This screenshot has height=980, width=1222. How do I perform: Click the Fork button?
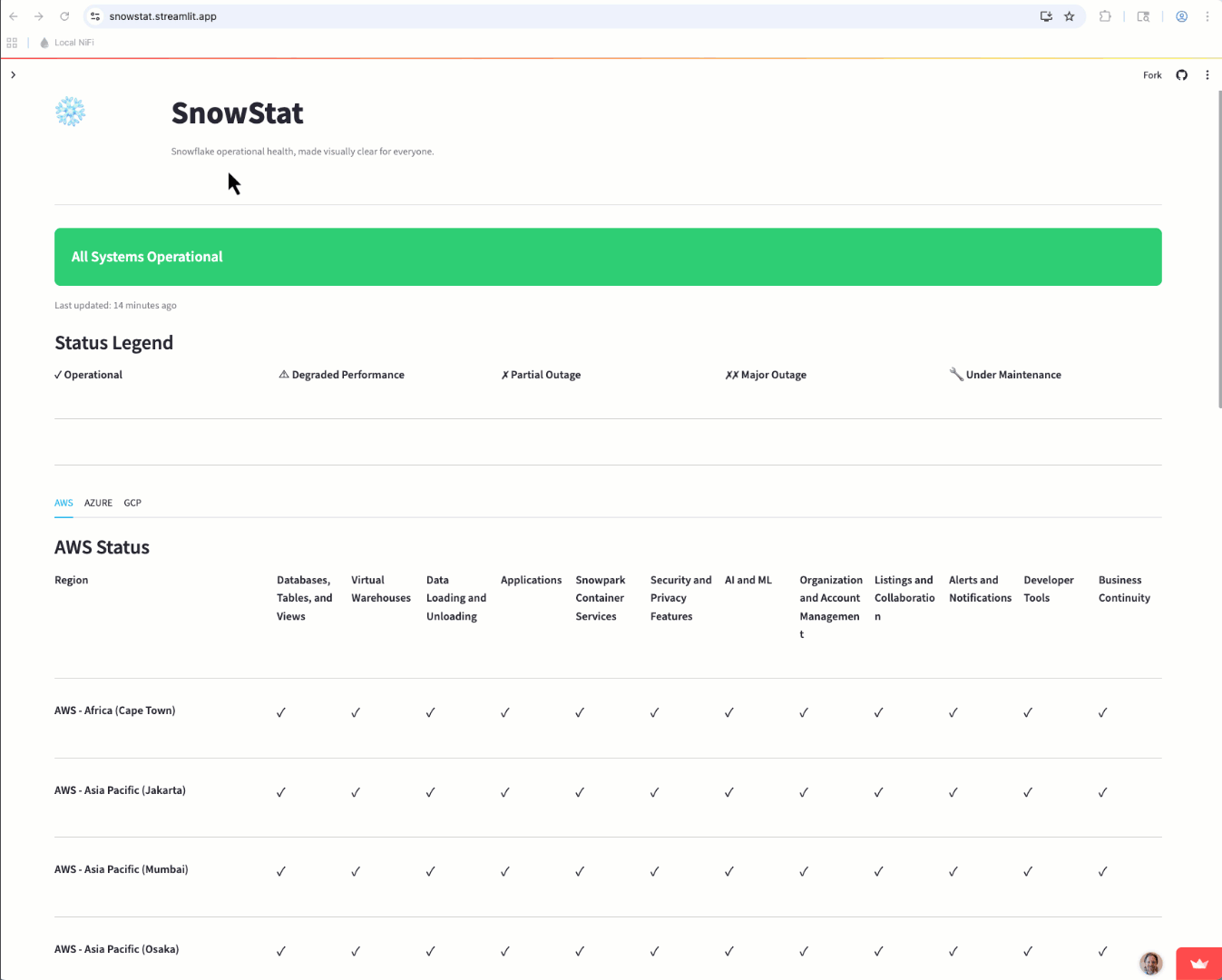click(1152, 75)
